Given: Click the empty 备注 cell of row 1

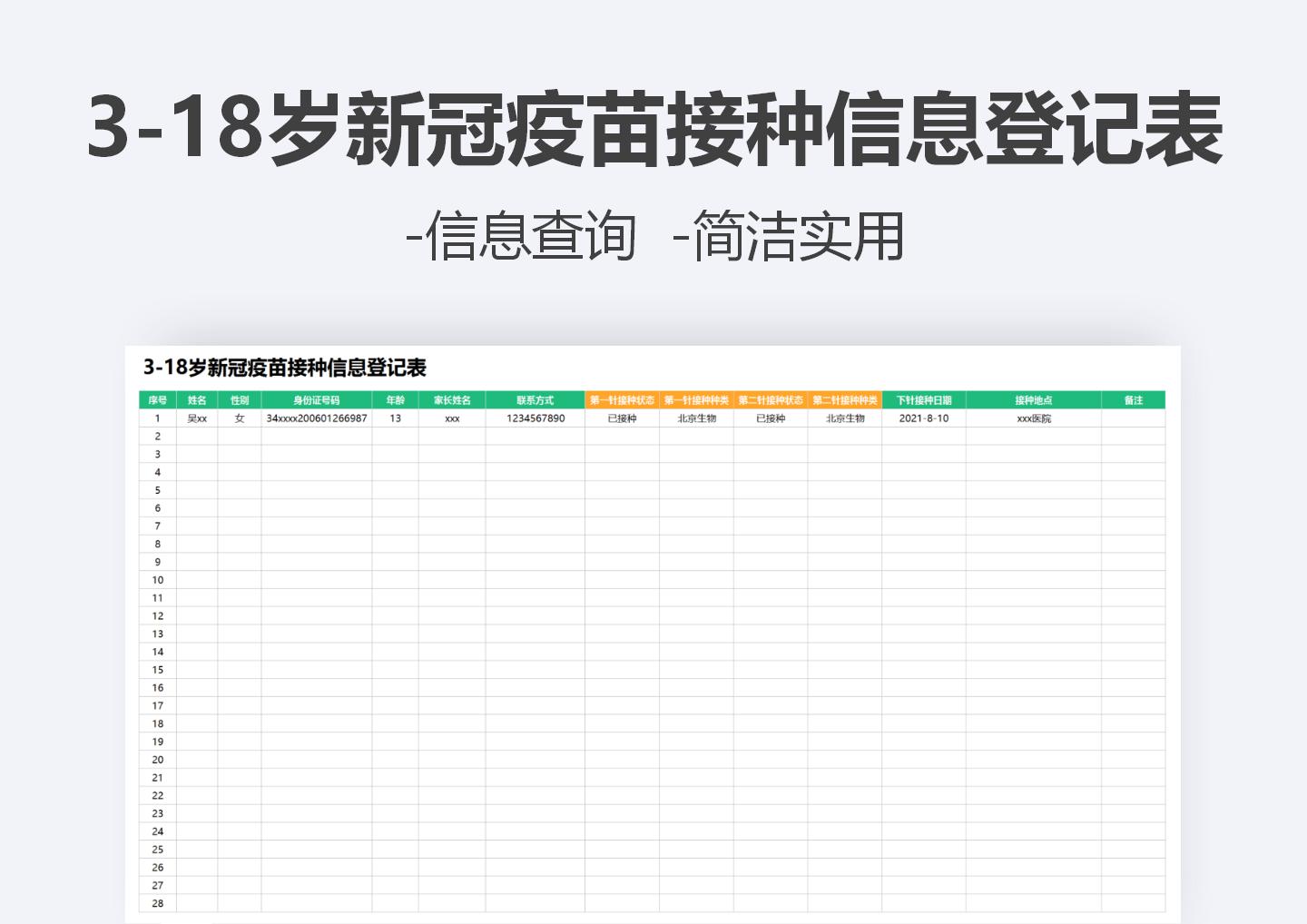Looking at the screenshot, I should (1134, 418).
